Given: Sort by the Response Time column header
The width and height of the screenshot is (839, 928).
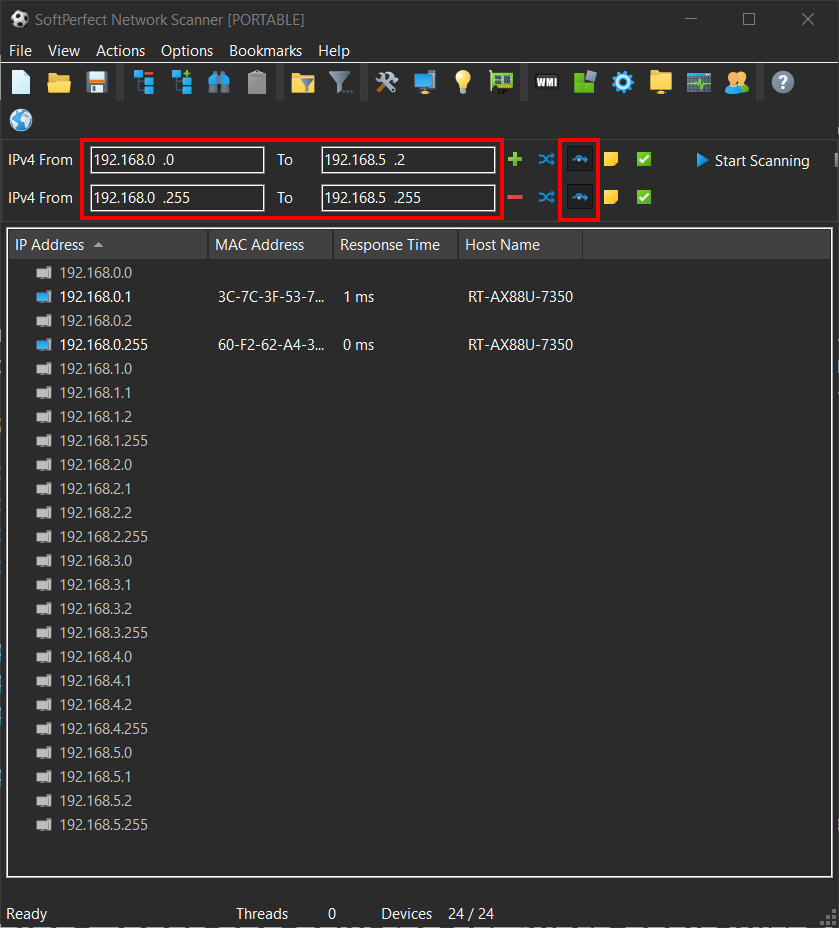Looking at the screenshot, I should [x=396, y=245].
